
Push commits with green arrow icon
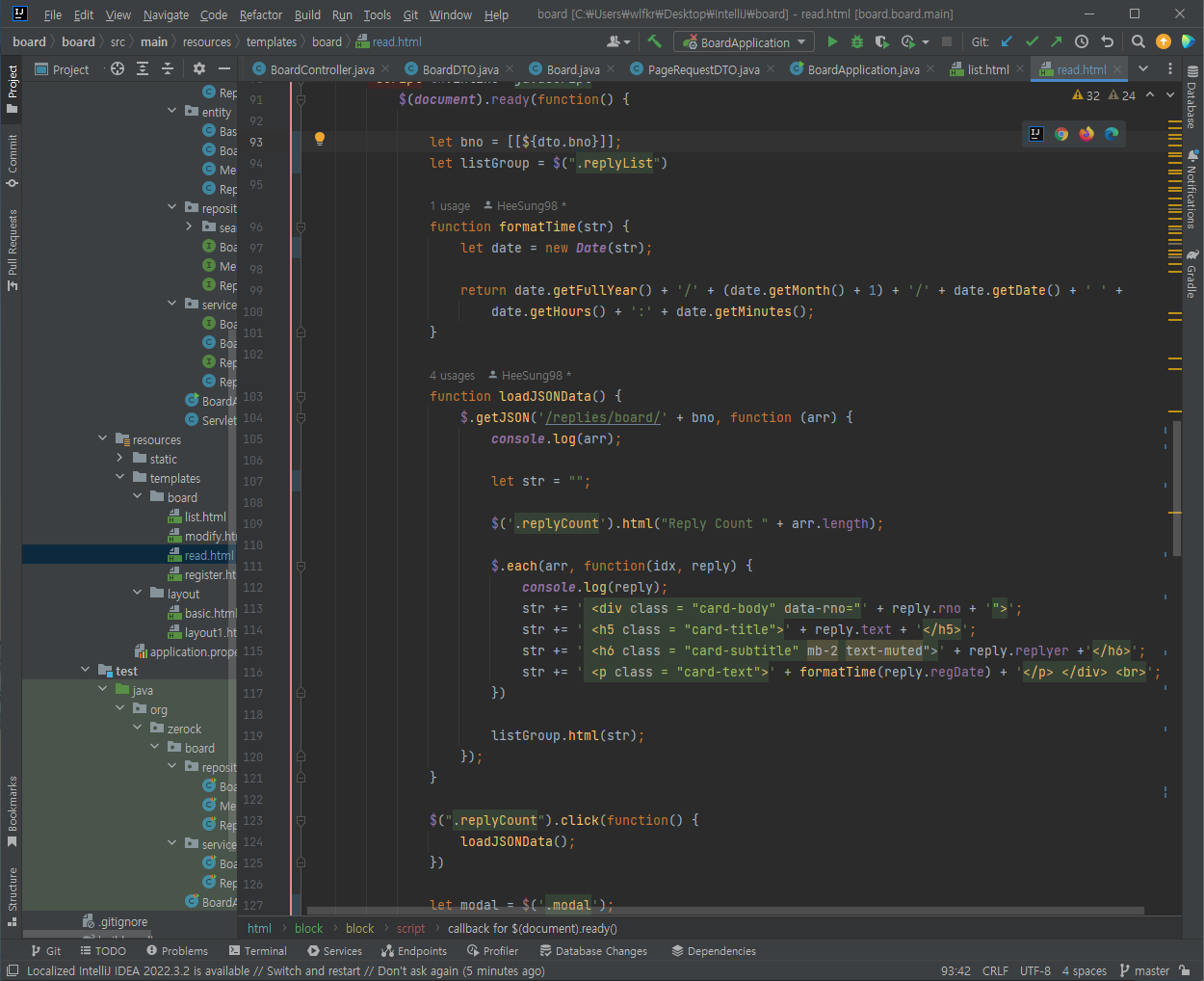coord(1057,41)
